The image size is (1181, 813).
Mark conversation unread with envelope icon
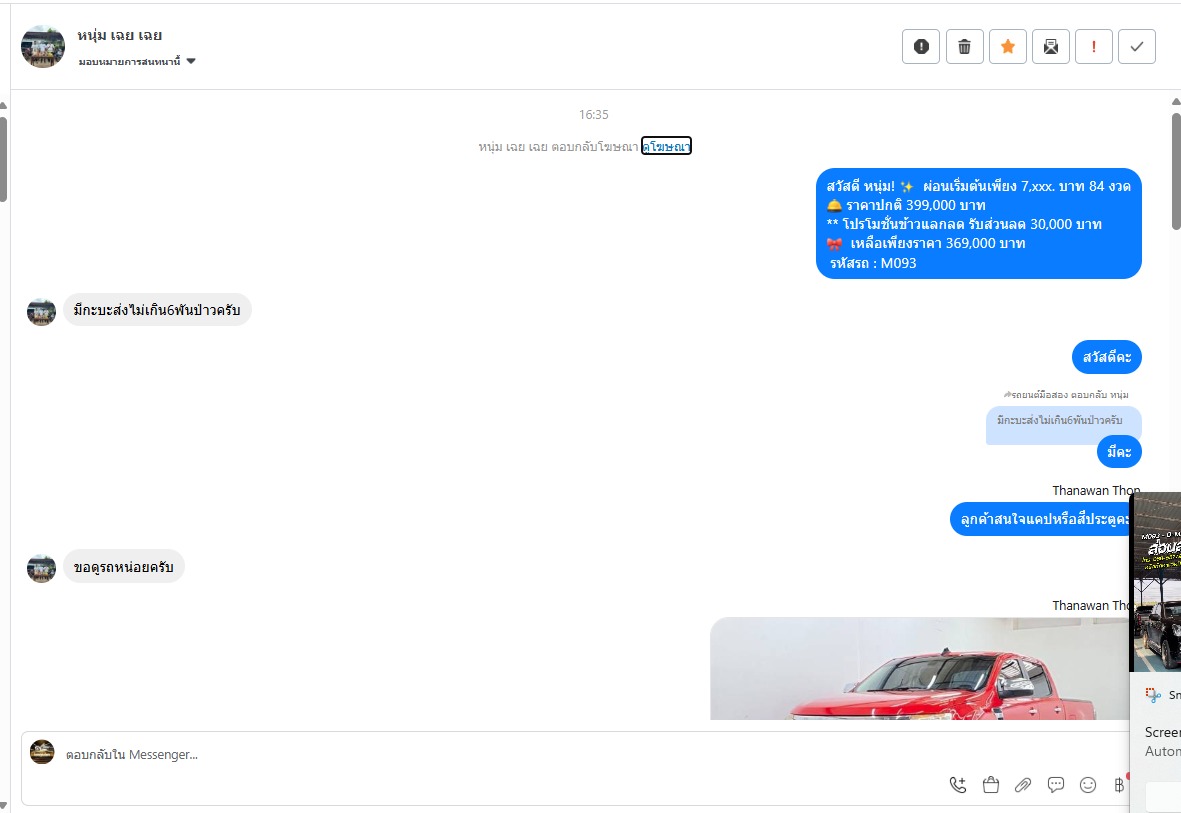(x=1051, y=47)
